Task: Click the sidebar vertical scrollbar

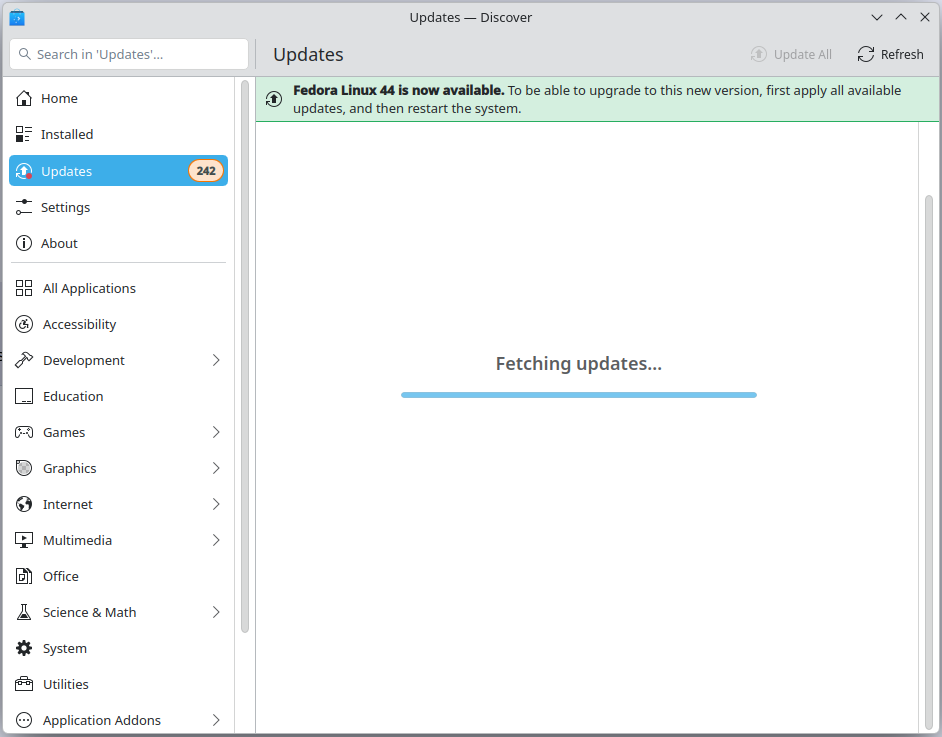Action: tap(245, 356)
